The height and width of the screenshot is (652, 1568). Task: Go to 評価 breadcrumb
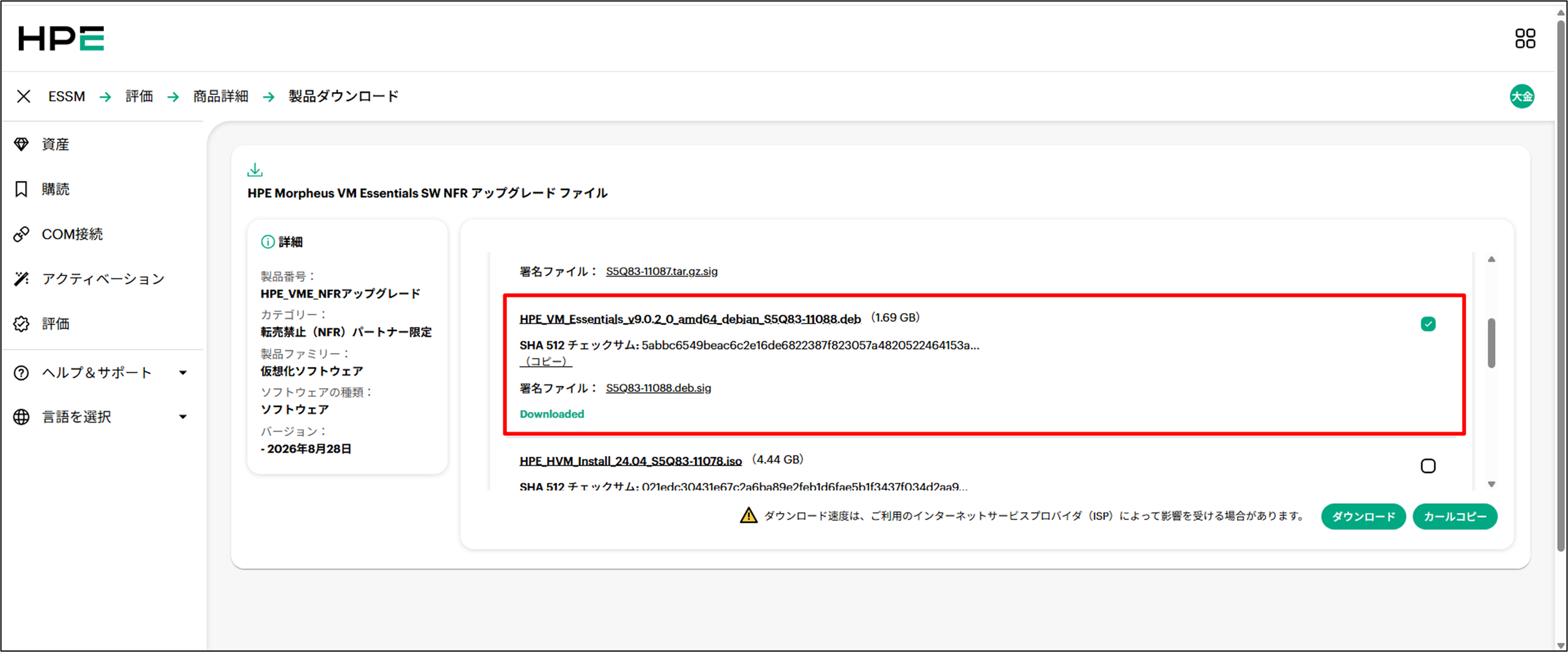click(x=139, y=96)
